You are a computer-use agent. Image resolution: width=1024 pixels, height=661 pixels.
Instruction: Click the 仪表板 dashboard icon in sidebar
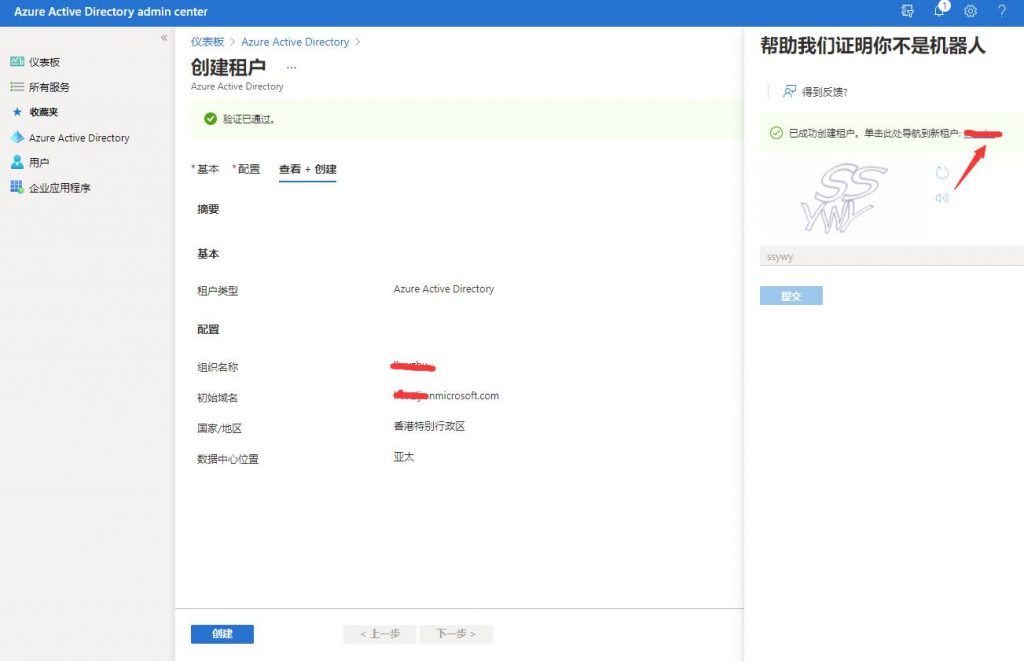[x=17, y=61]
